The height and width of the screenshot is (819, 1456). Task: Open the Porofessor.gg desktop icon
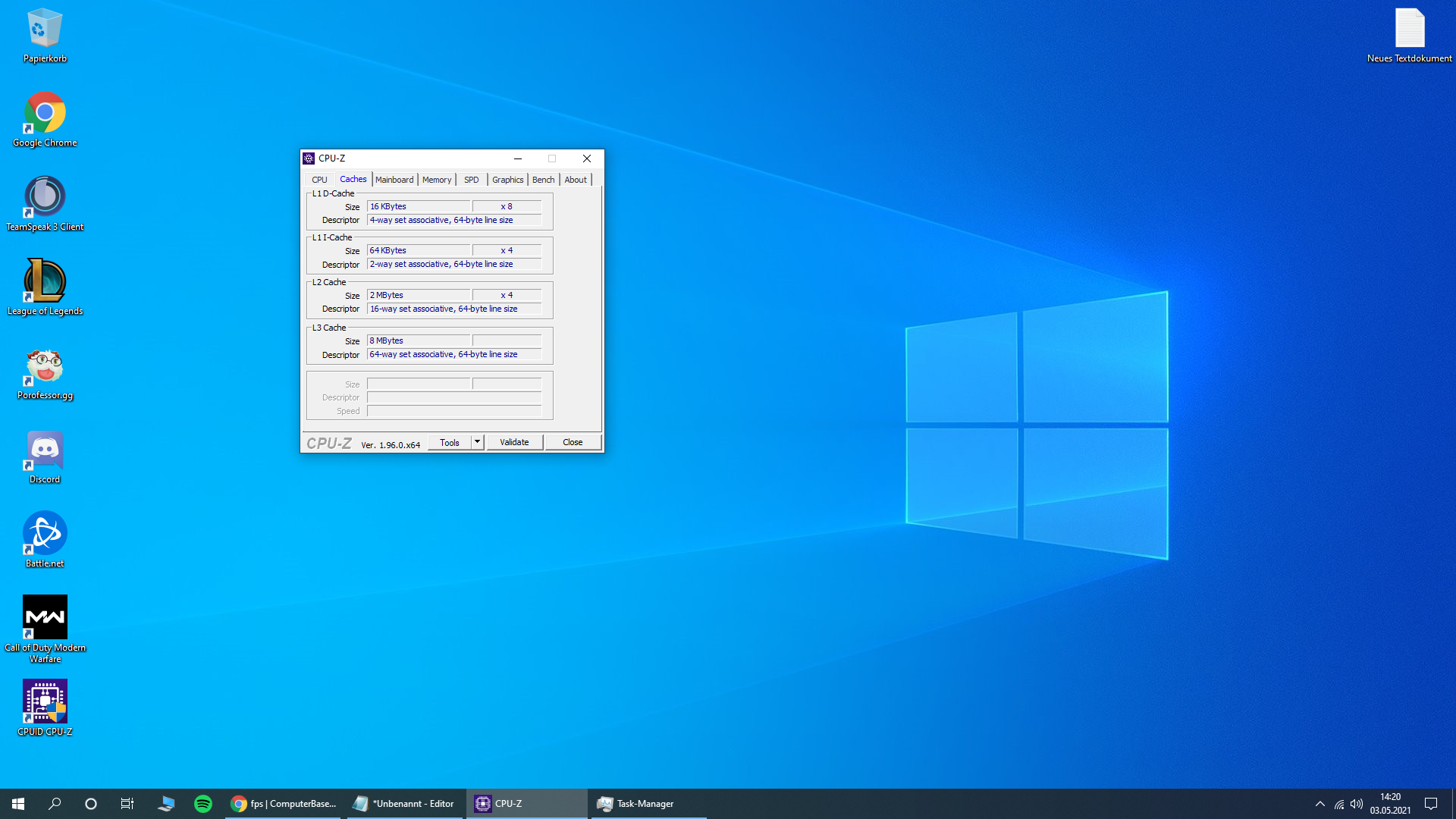click(x=45, y=368)
